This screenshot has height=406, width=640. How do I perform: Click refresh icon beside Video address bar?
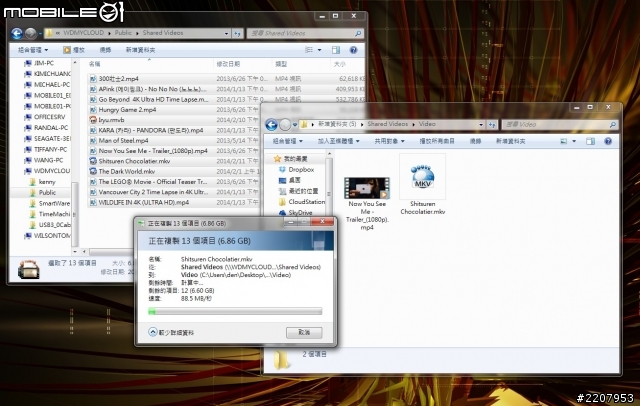492,124
